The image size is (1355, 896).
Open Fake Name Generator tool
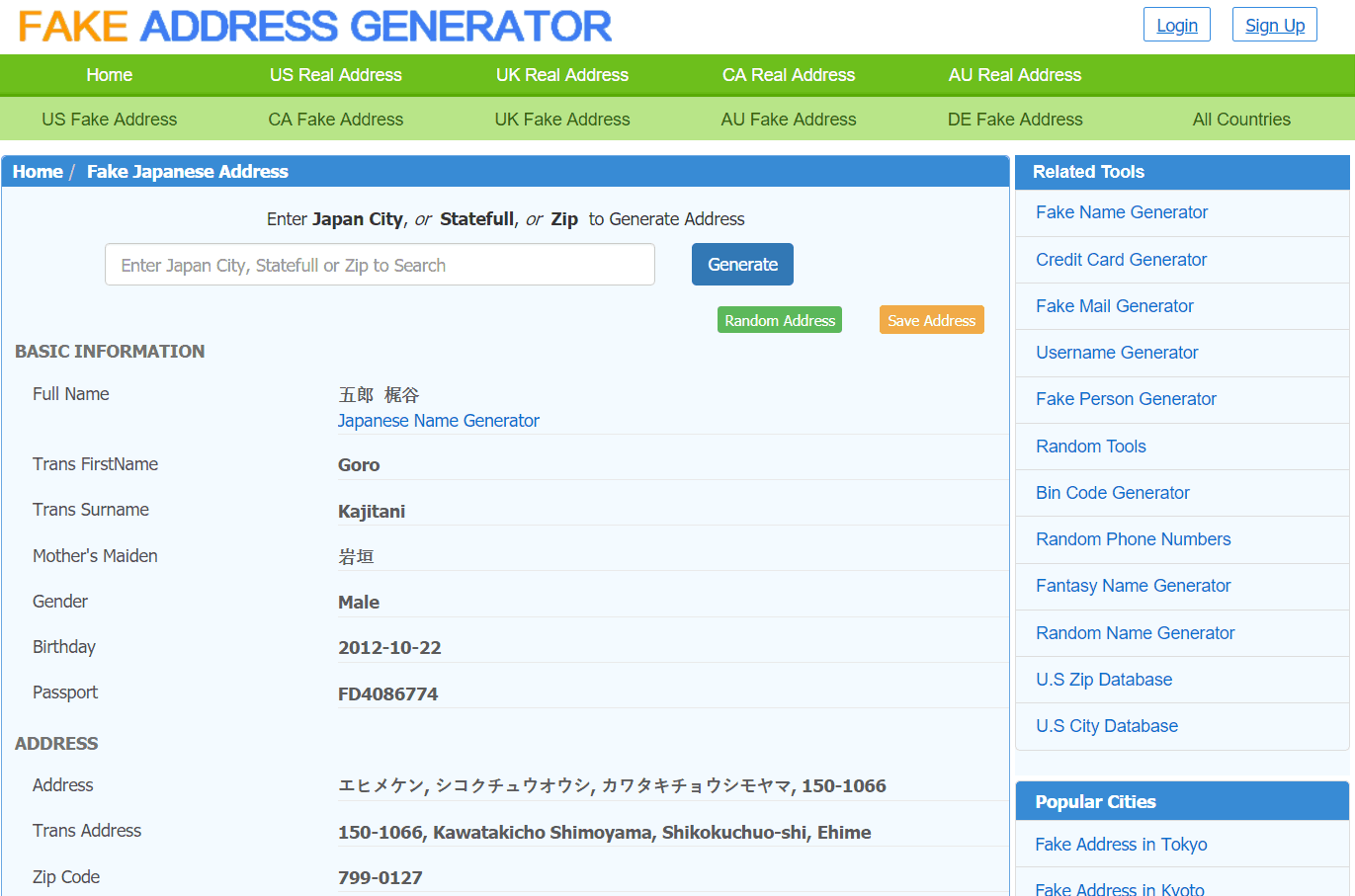pos(1121,212)
